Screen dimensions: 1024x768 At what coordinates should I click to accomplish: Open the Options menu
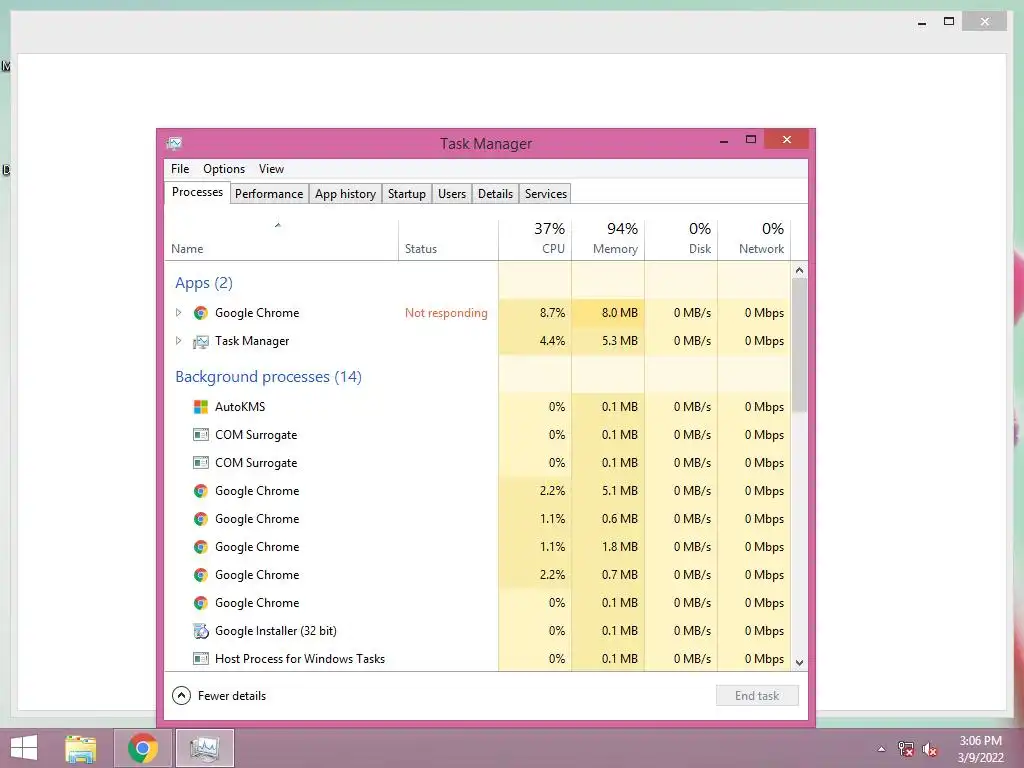(224, 168)
